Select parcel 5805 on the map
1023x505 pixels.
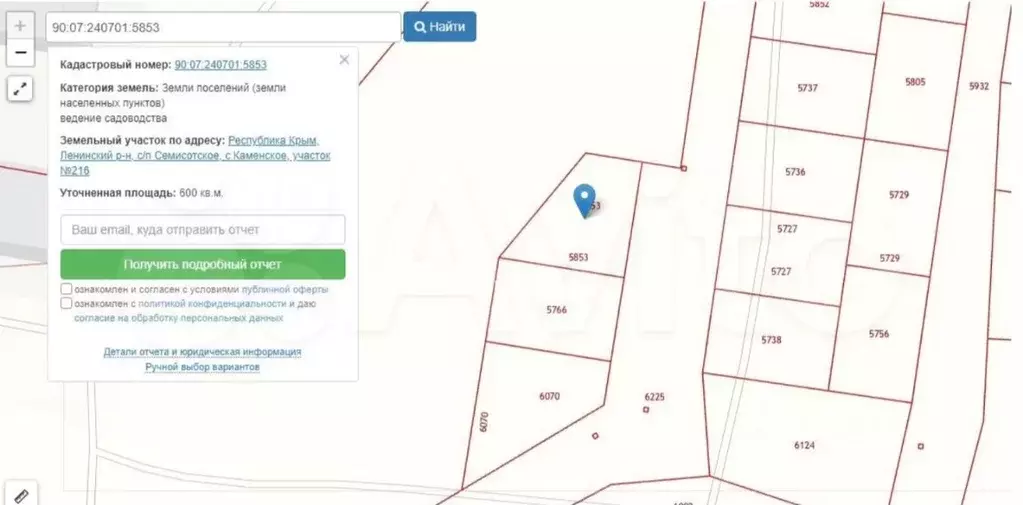pyautogui.click(x=914, y=82)
